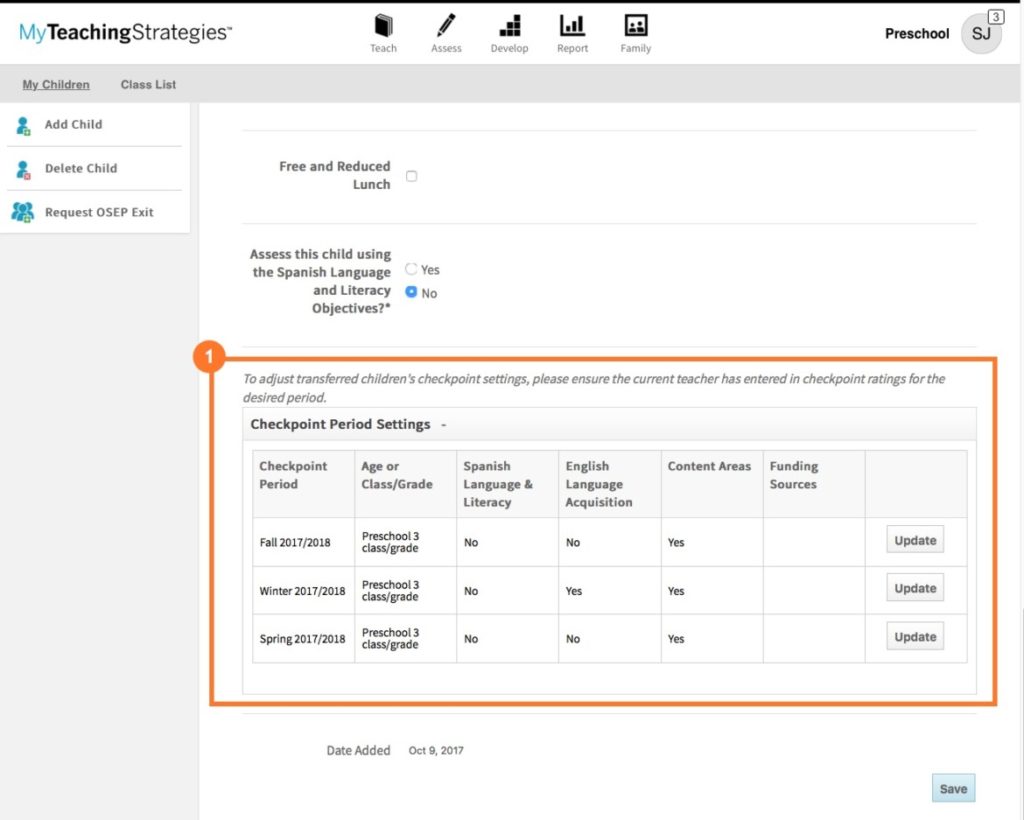Switch to the My Children tab
Screen dimensions: 1024x820
click(56, 85)
